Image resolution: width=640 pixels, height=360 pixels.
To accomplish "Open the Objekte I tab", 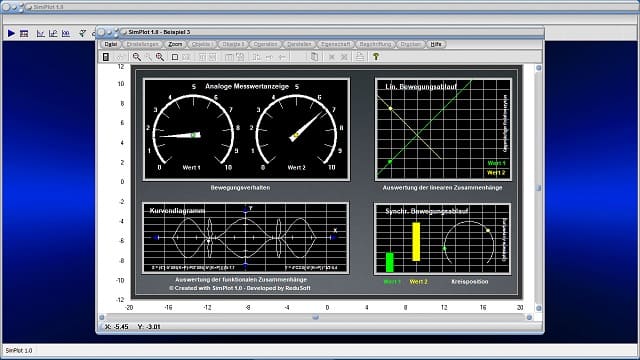I will [x=202, y=44].
